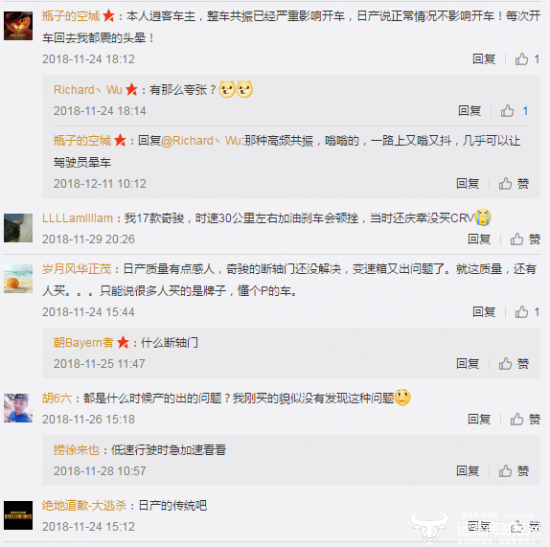
Task: Reply to 瓶子的空城's top comment
Action: pyautogui.click(x=484, y=59)
